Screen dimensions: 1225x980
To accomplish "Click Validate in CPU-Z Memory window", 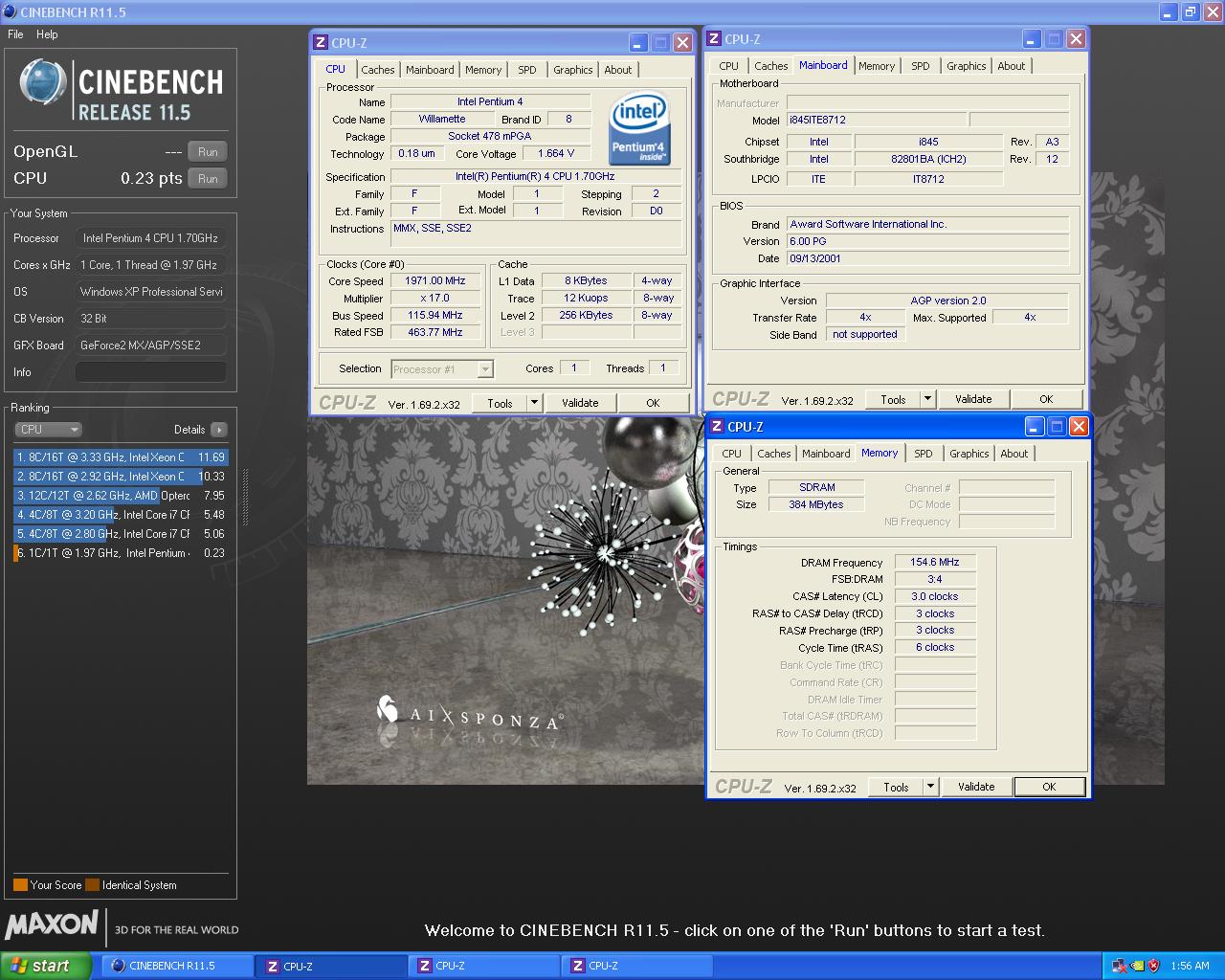I will pos(976,787).
